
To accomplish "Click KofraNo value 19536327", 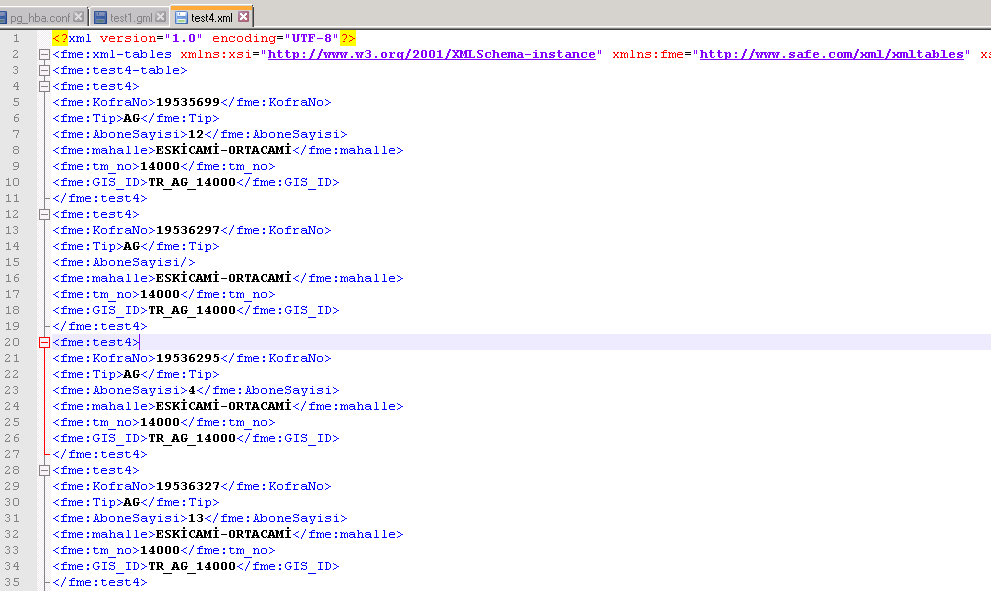I will (188, 486).
